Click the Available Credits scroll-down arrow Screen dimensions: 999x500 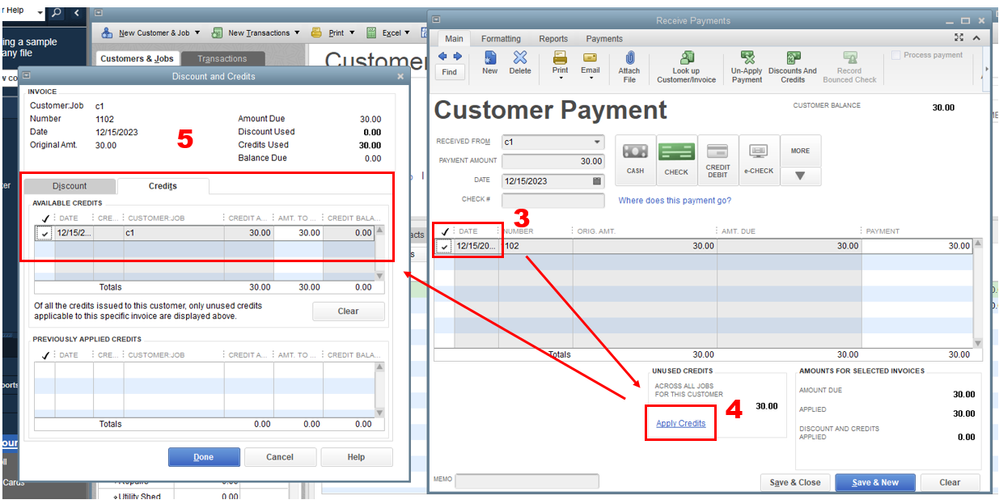pos(380,276)
